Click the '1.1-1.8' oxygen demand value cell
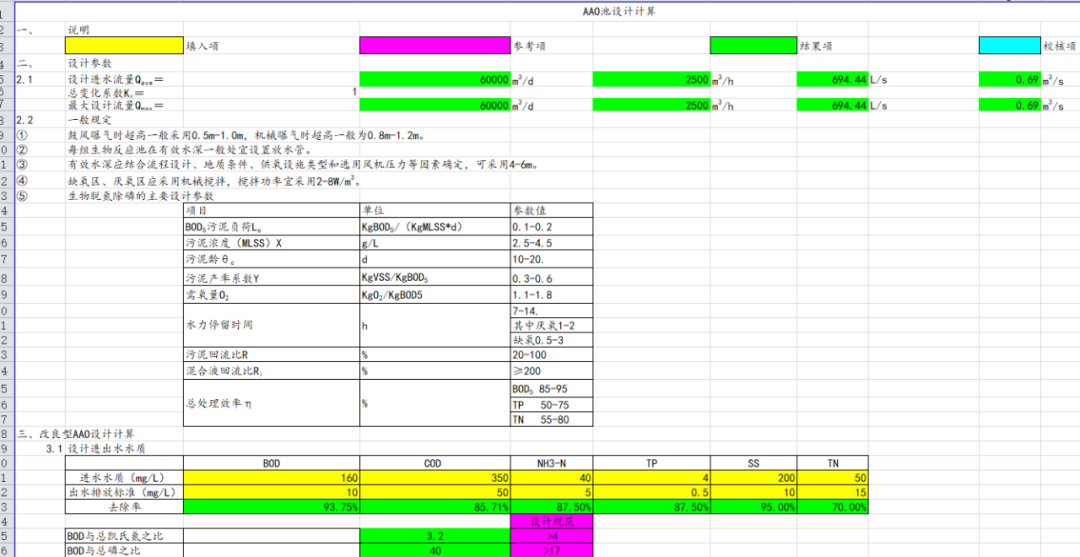 coord(551,295)
